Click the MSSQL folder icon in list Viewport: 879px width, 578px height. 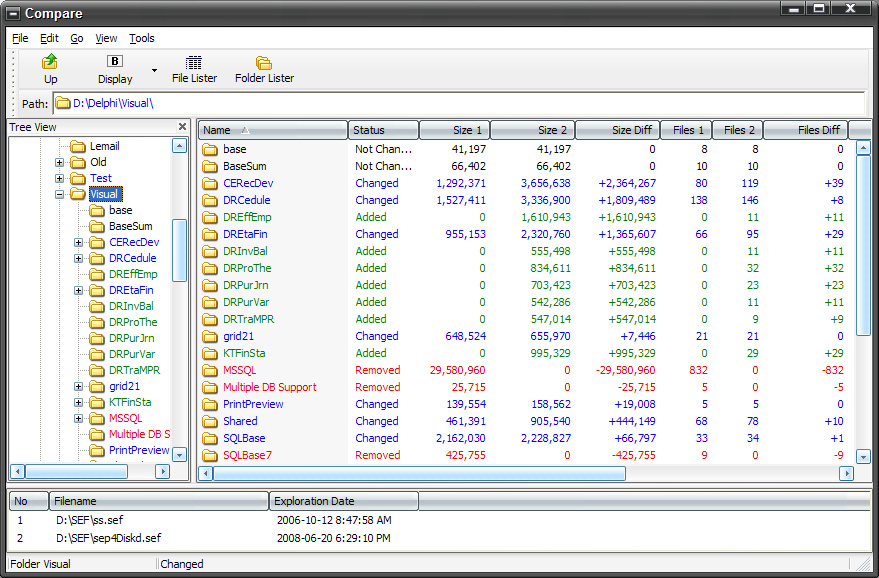[x=210, y=370]
